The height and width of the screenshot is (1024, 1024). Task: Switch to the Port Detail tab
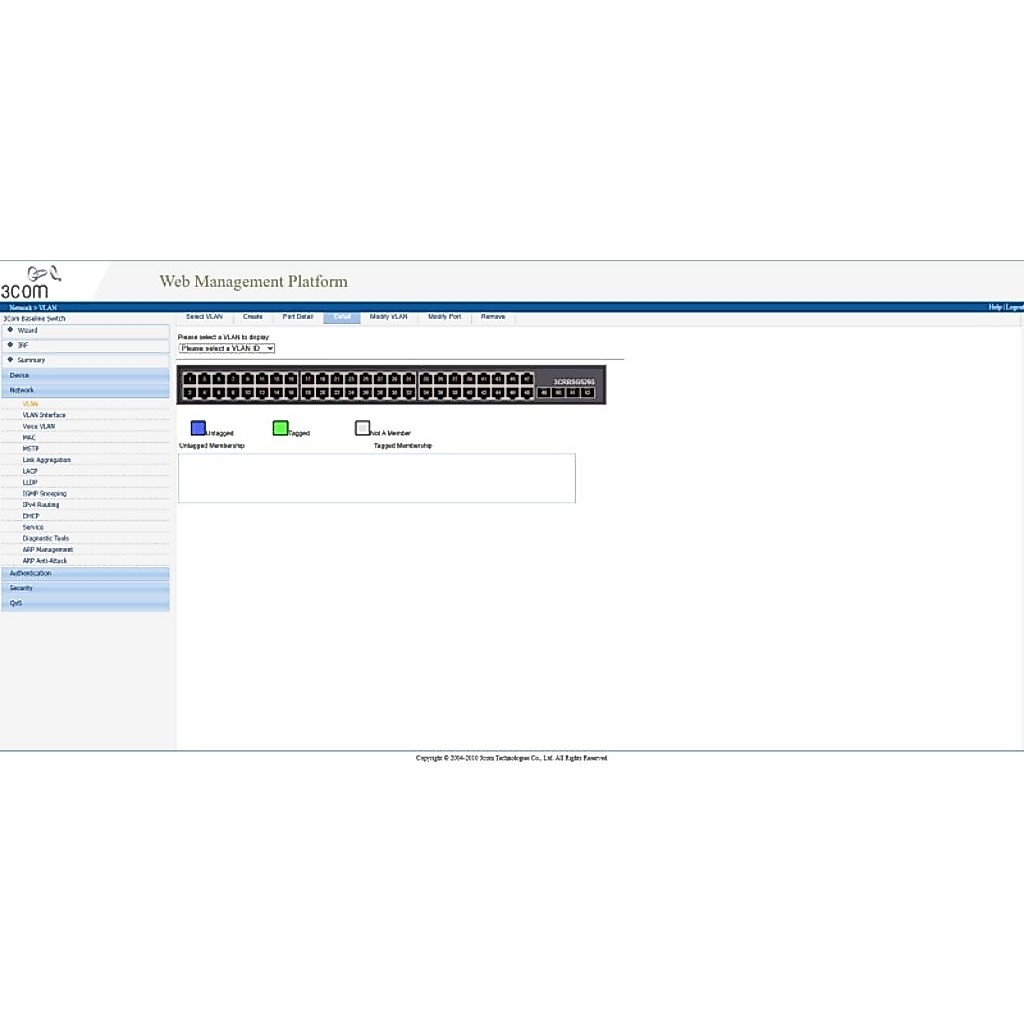pyautogui.click(x=297, y=317)
